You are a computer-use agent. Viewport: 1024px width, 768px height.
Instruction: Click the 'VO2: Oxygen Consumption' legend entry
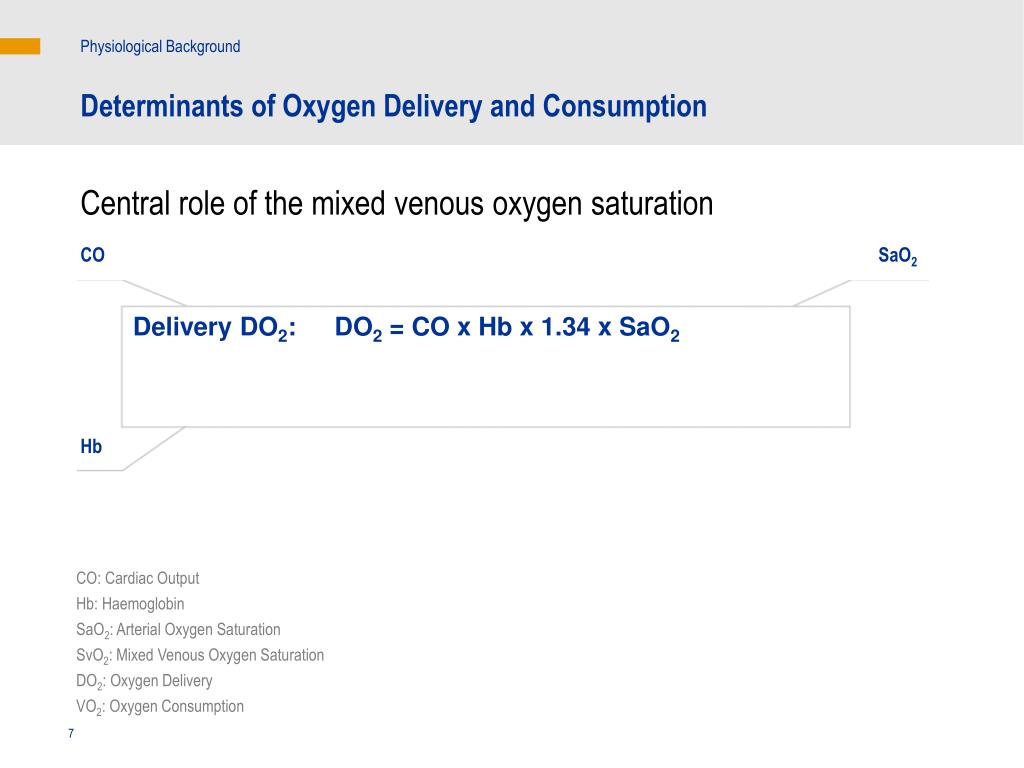pyautogui.click(x=159, y=707)
